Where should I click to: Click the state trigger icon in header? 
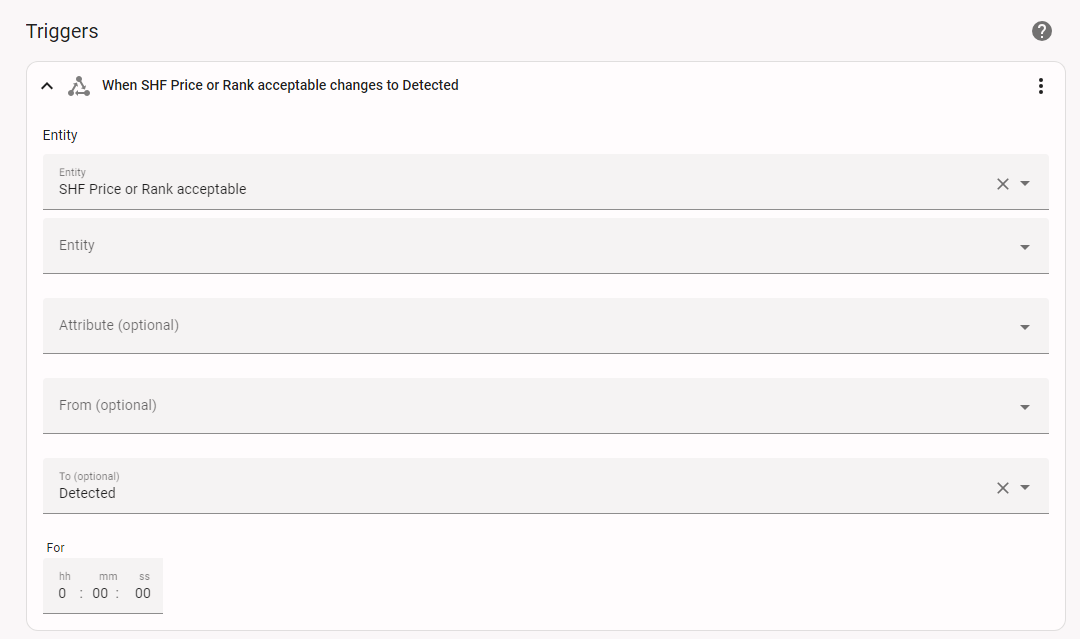tap(78, 86)
